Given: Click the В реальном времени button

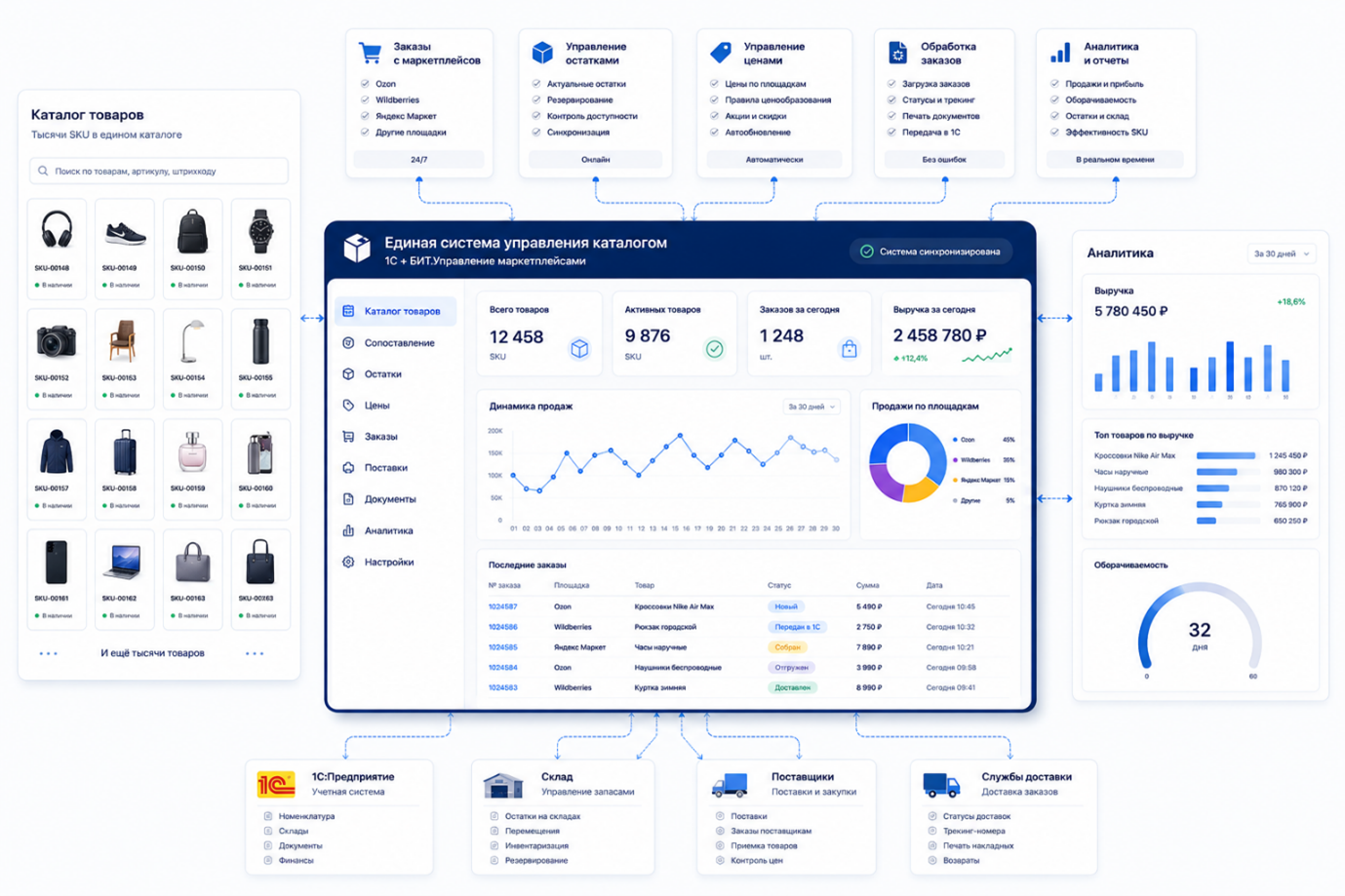Looking at the screenshot, I should (1115, 159).
